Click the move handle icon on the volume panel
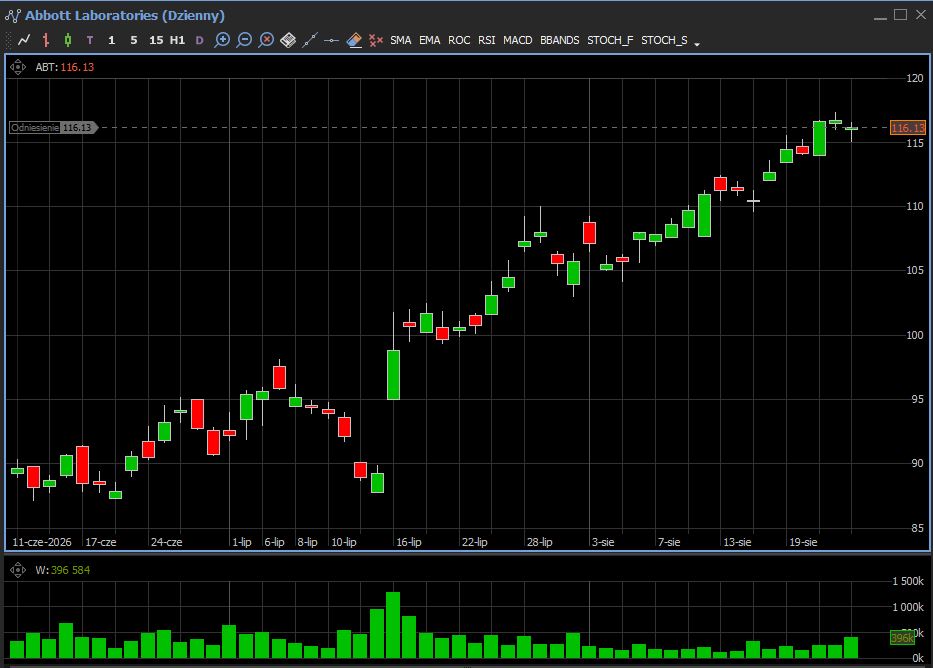 tap(18, 570)
